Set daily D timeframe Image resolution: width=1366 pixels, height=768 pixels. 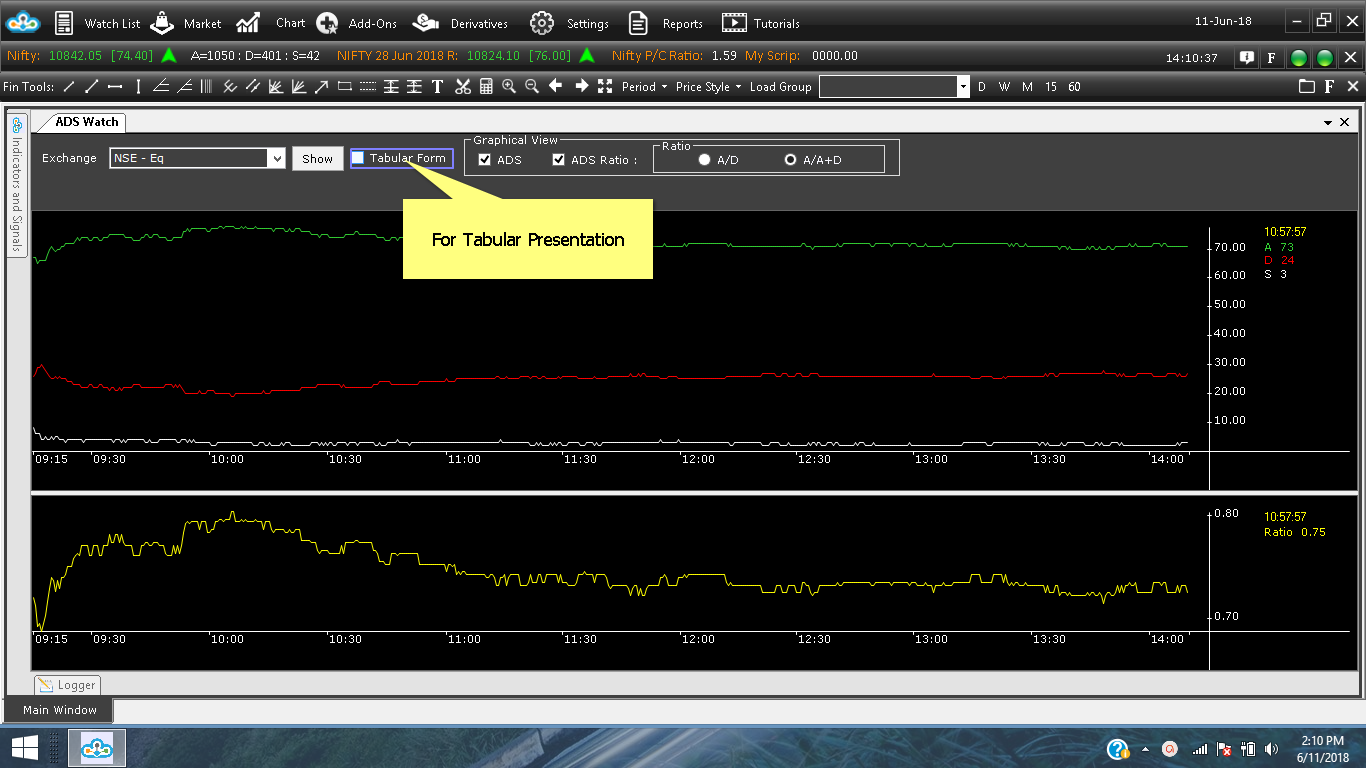tap(982, 87)
